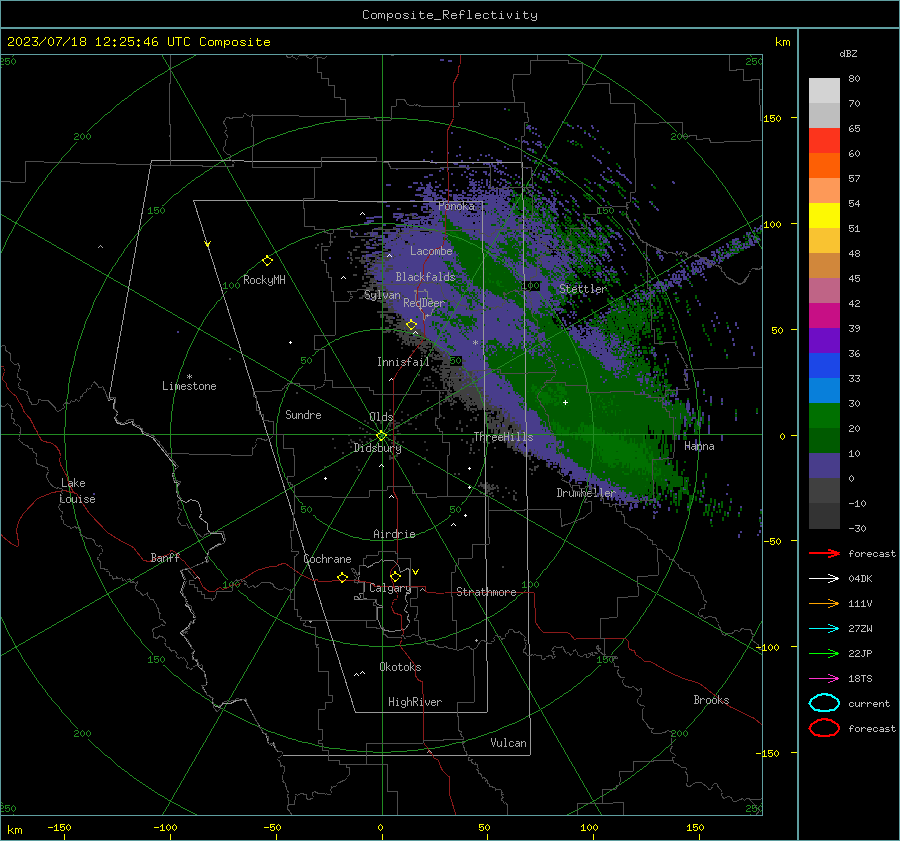The height and width of the screenshot is (841, 900).
Task: Select the orange 111V arrow legend entry
Action: coord(824,603)
